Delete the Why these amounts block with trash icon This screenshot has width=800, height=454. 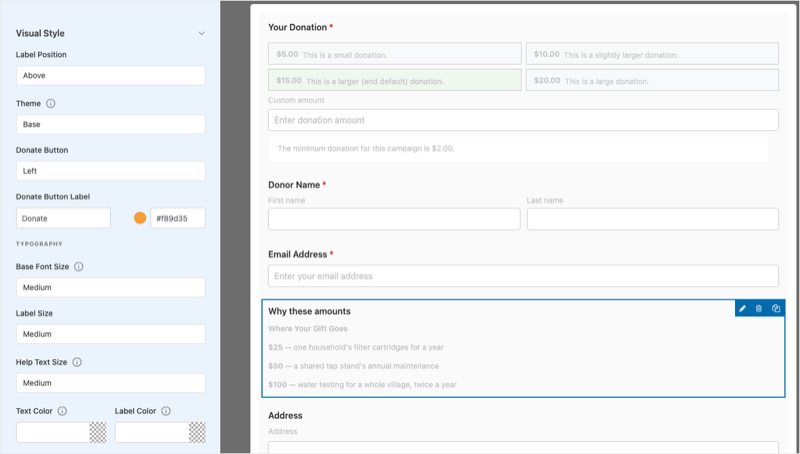click(759, 308)
